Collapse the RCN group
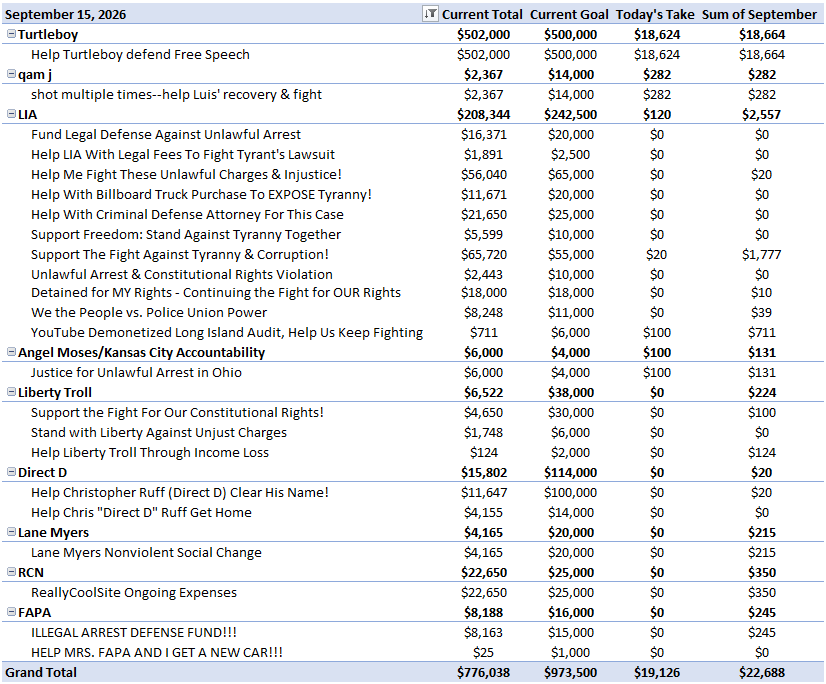Screen dimensions: 826x684 click(x=11, y=572)
